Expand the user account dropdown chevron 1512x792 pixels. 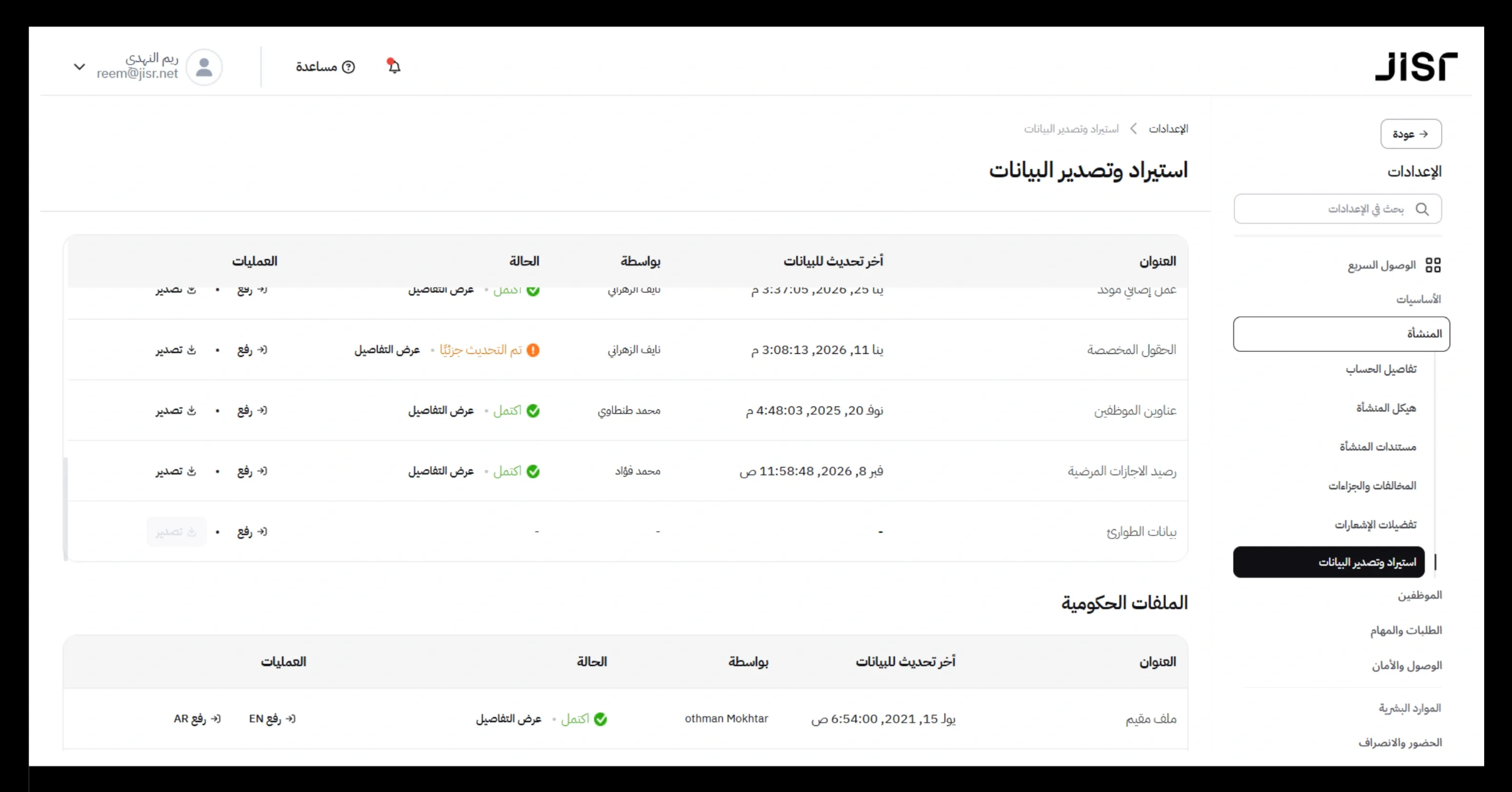pyautogui.click(x=80, y=66)
